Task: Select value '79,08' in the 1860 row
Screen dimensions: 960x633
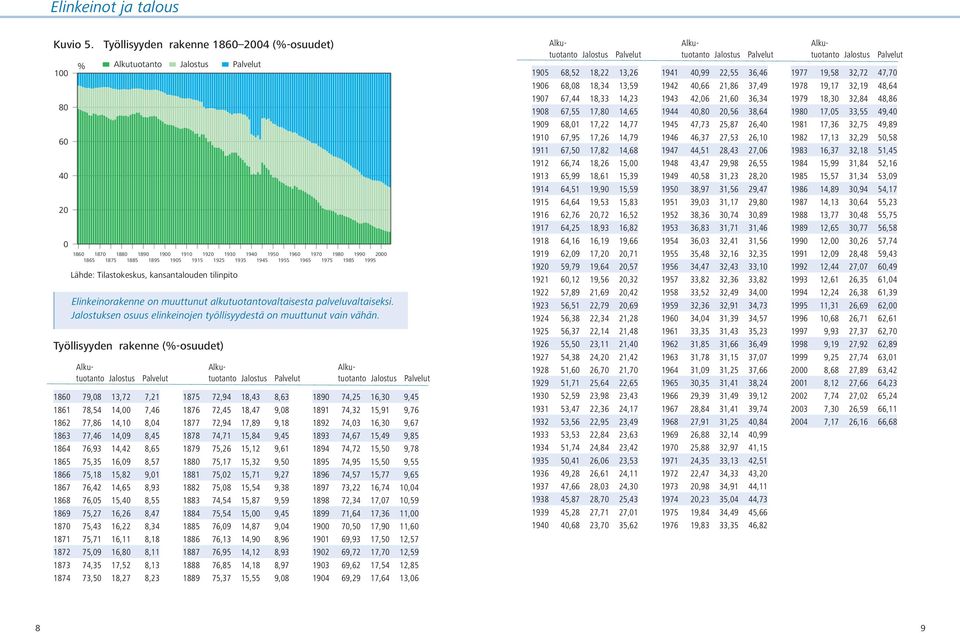Action: pyautogui.click(x=92, y=397)
